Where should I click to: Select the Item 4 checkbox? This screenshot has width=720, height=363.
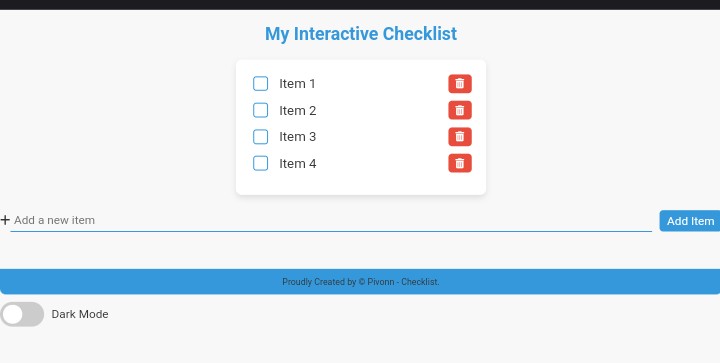(x=260, y=163)
